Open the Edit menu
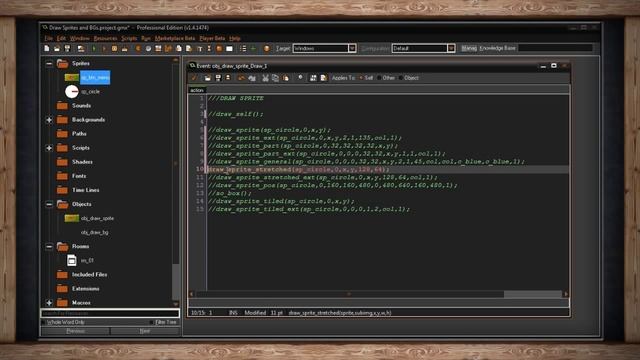This screenshot has width=640, height=360. (x=61, y=38)
